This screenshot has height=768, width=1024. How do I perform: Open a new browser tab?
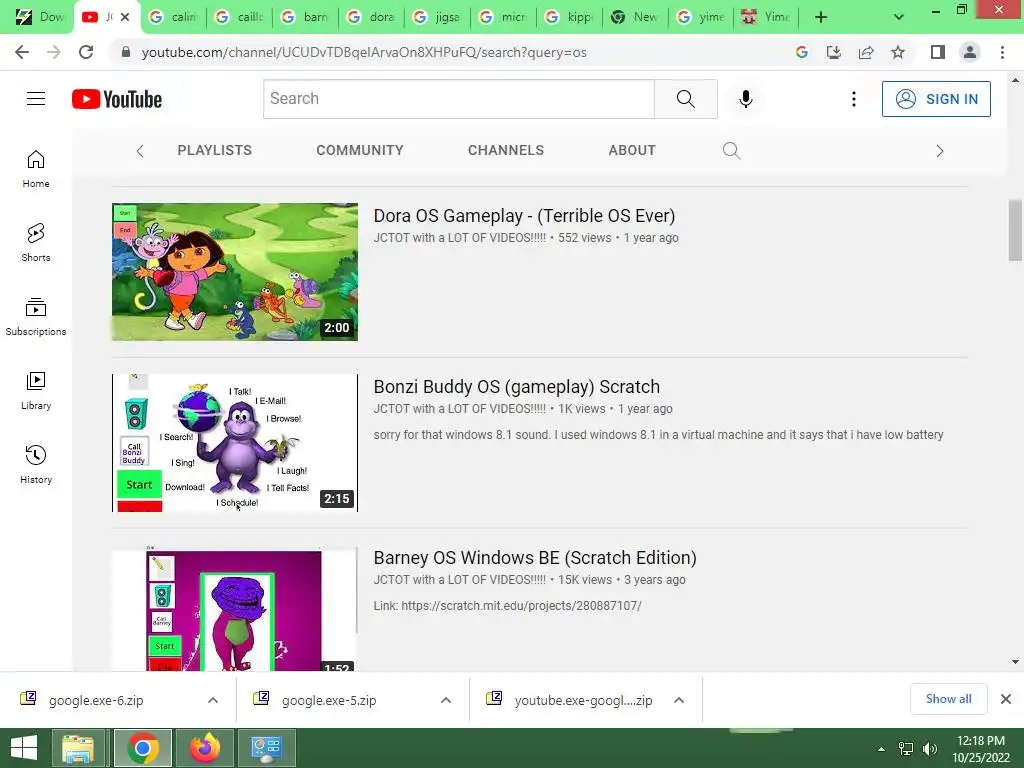pos(821,17)
